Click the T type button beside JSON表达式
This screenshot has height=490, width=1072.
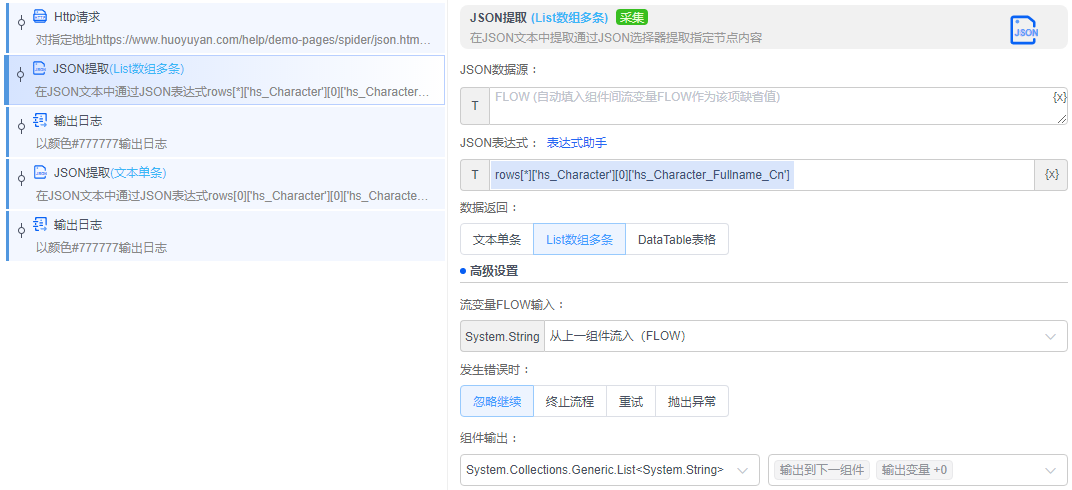point(475,175)
